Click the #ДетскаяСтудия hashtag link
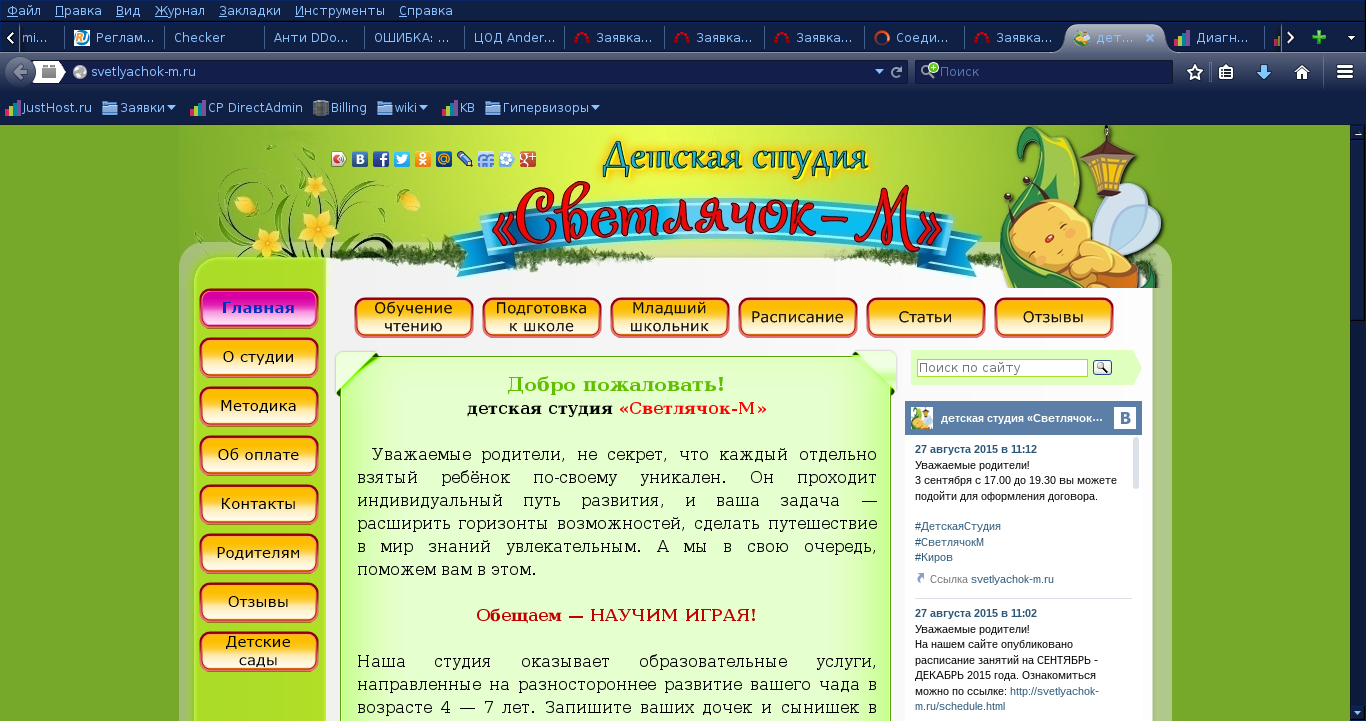Image resolution: width=1366 pixels, height=721 pixels. [958, 526]
